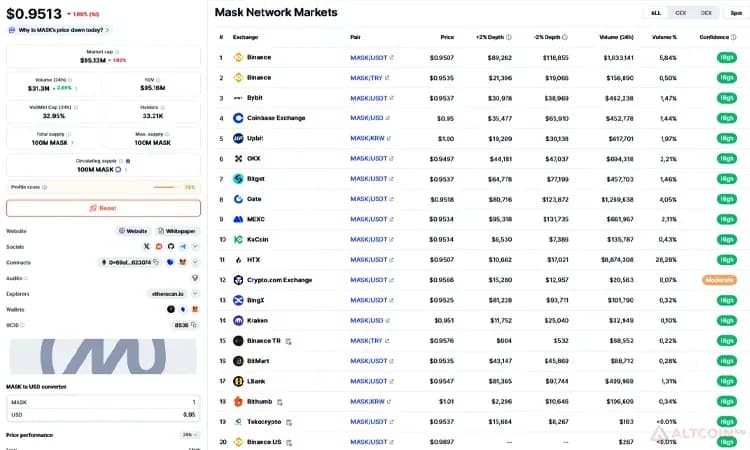Open the 24h Price performance dropdown
The width and height of the screenshot is (750, 450).
pyautogui.click(x=190, y=435)
